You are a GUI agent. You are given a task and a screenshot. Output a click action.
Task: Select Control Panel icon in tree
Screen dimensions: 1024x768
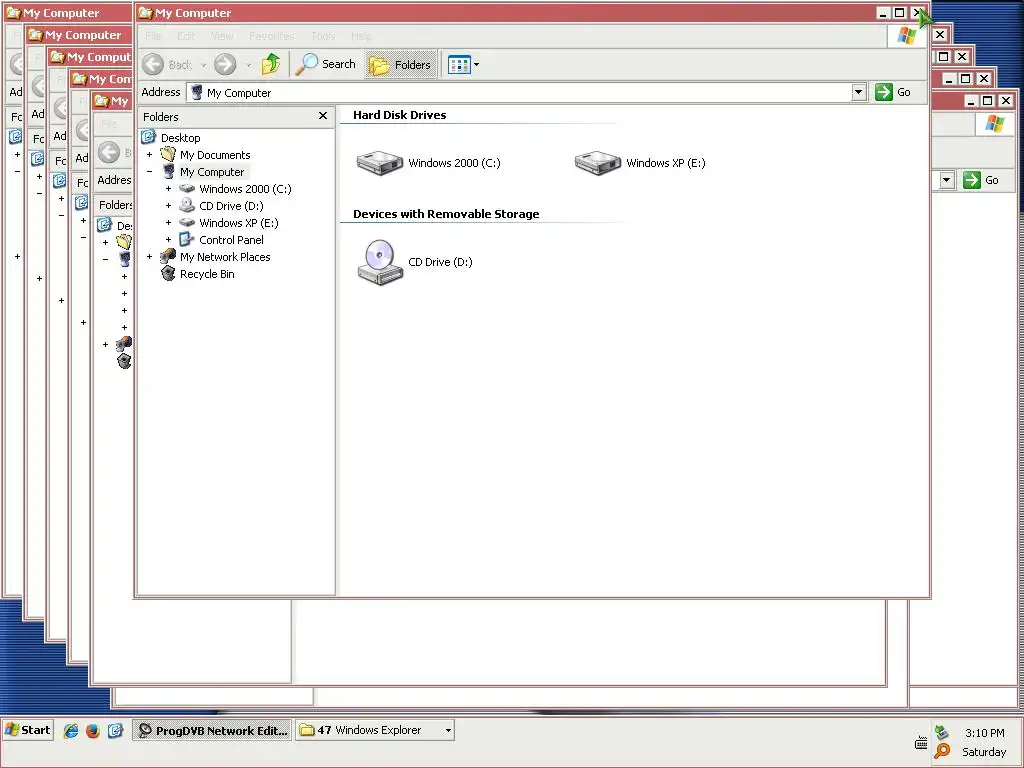[187, 240]
